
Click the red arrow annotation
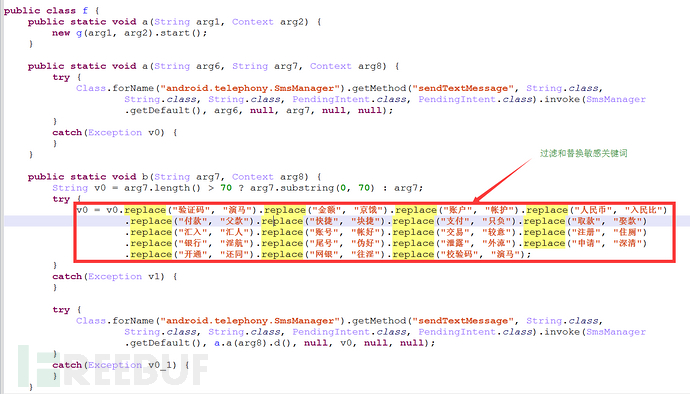click(502, 180)
